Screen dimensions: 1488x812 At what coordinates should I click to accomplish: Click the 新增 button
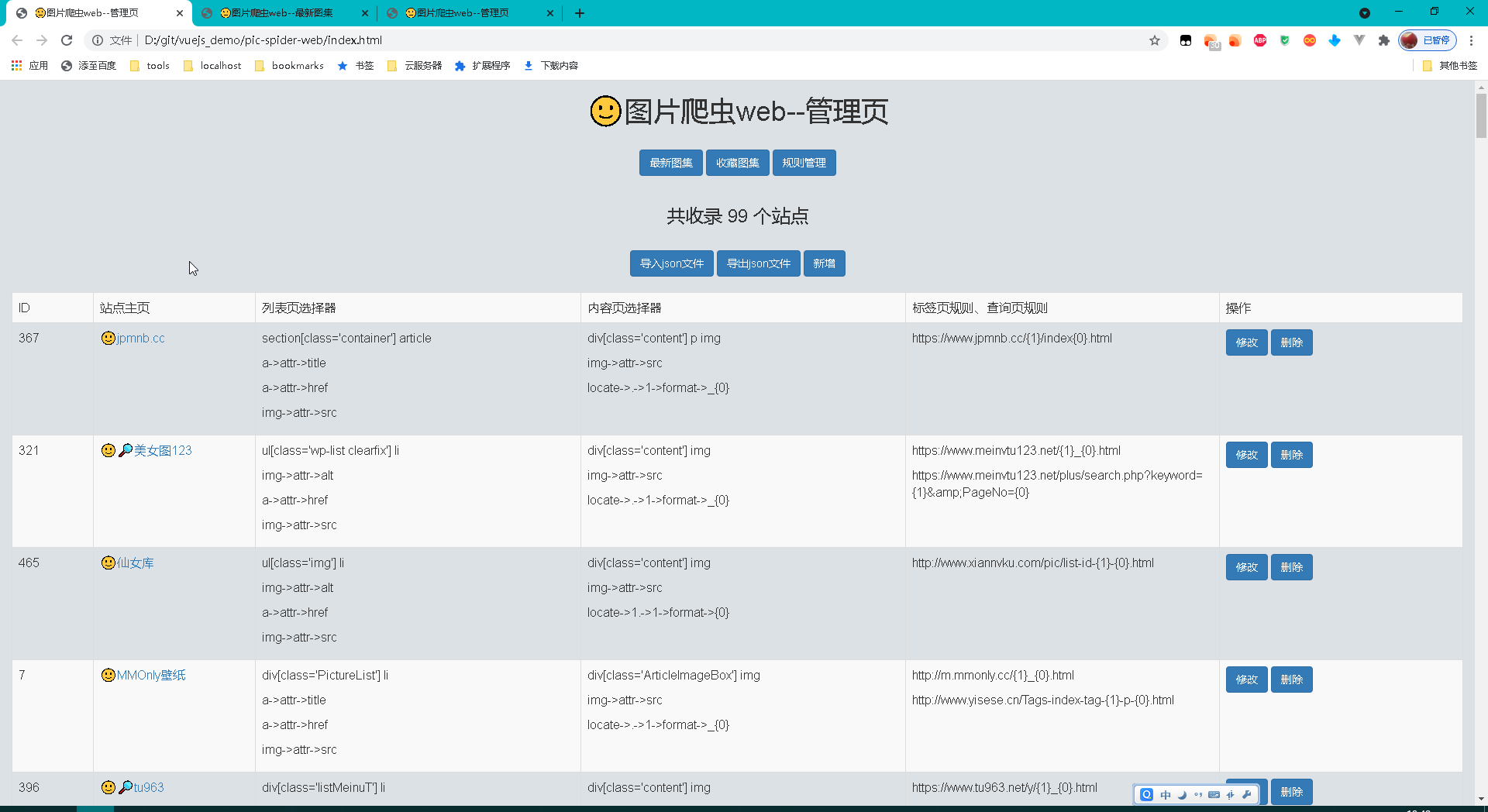tap(825, 263)
